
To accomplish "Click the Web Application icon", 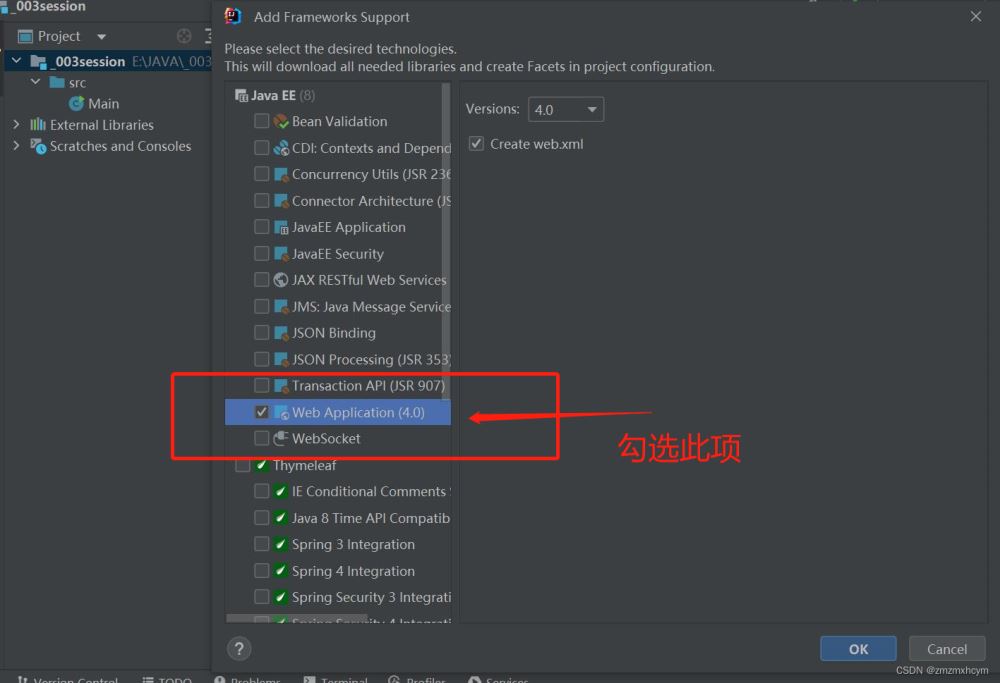I will pyautogui.click(x=281, y=413).
